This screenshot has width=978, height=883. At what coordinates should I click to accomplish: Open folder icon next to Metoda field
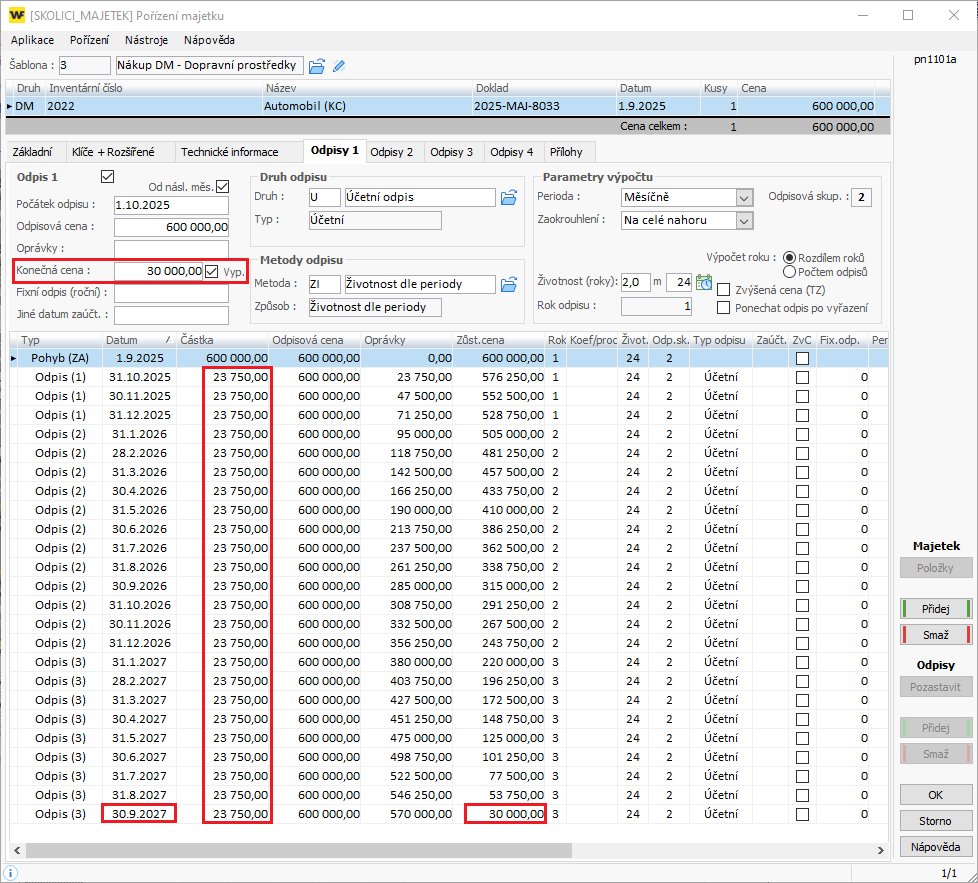click(x=509, y=284)
